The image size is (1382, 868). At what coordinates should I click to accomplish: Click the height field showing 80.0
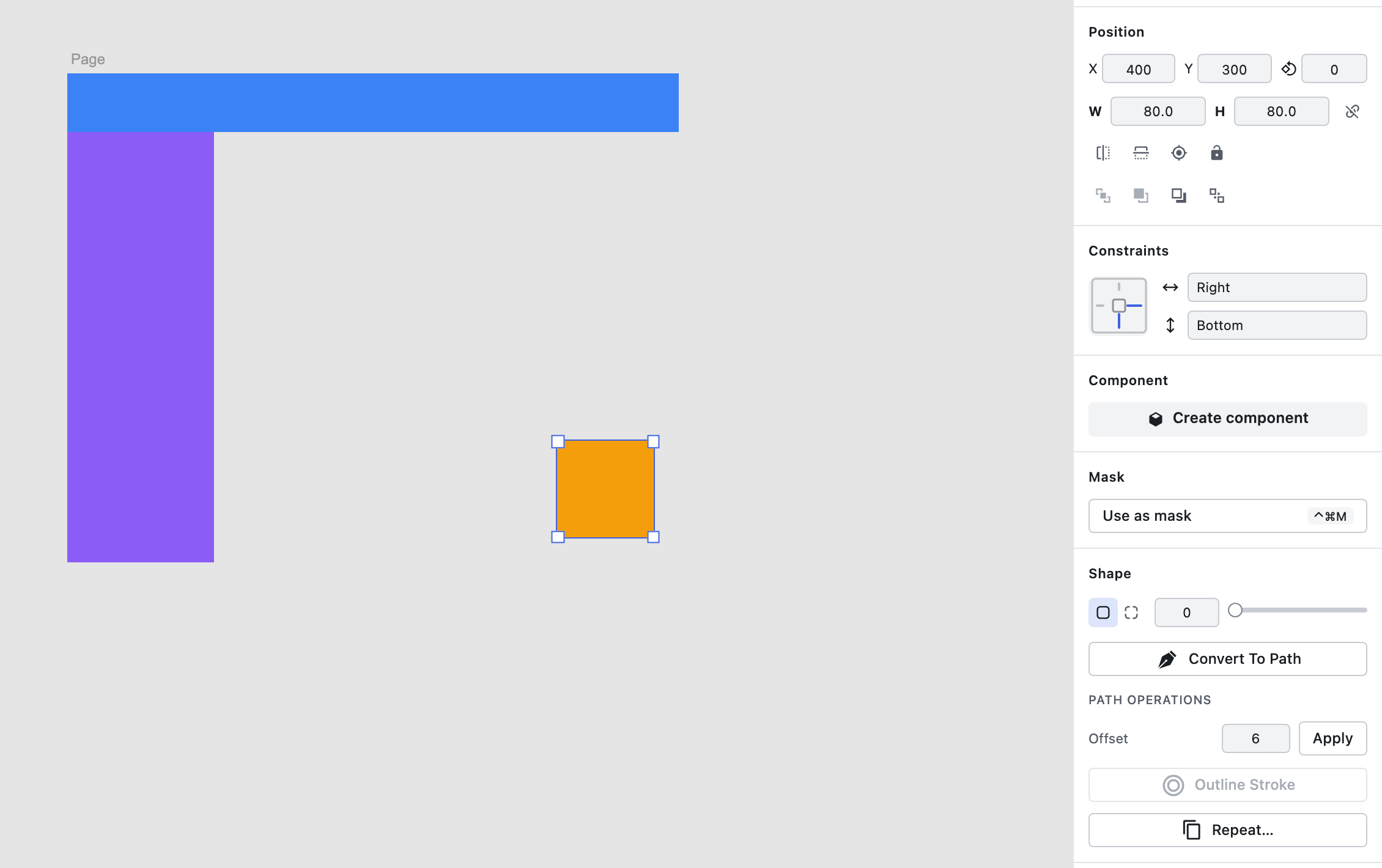click(x=1281, y=111)
